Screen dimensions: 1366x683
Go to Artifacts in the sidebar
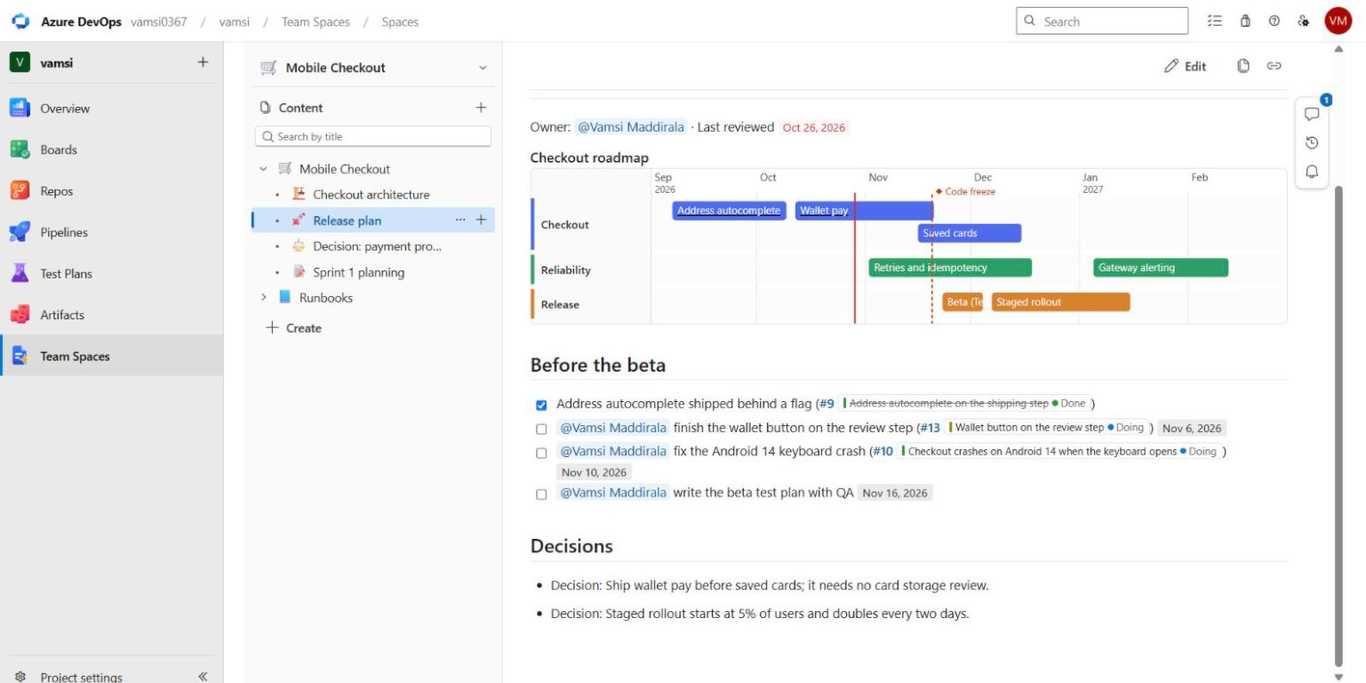(62, 314)
